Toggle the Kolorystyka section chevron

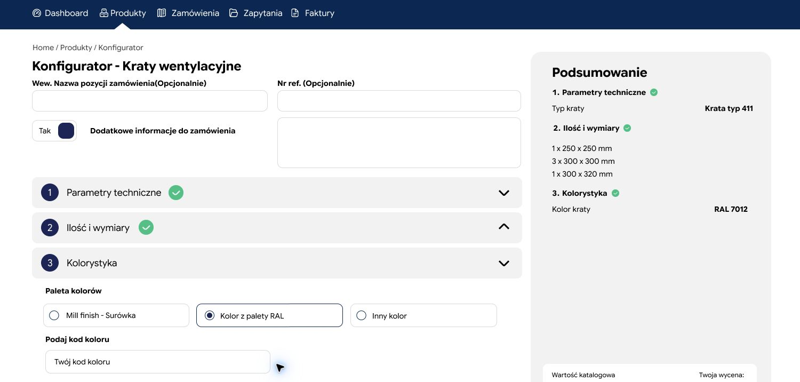point(504,263)
